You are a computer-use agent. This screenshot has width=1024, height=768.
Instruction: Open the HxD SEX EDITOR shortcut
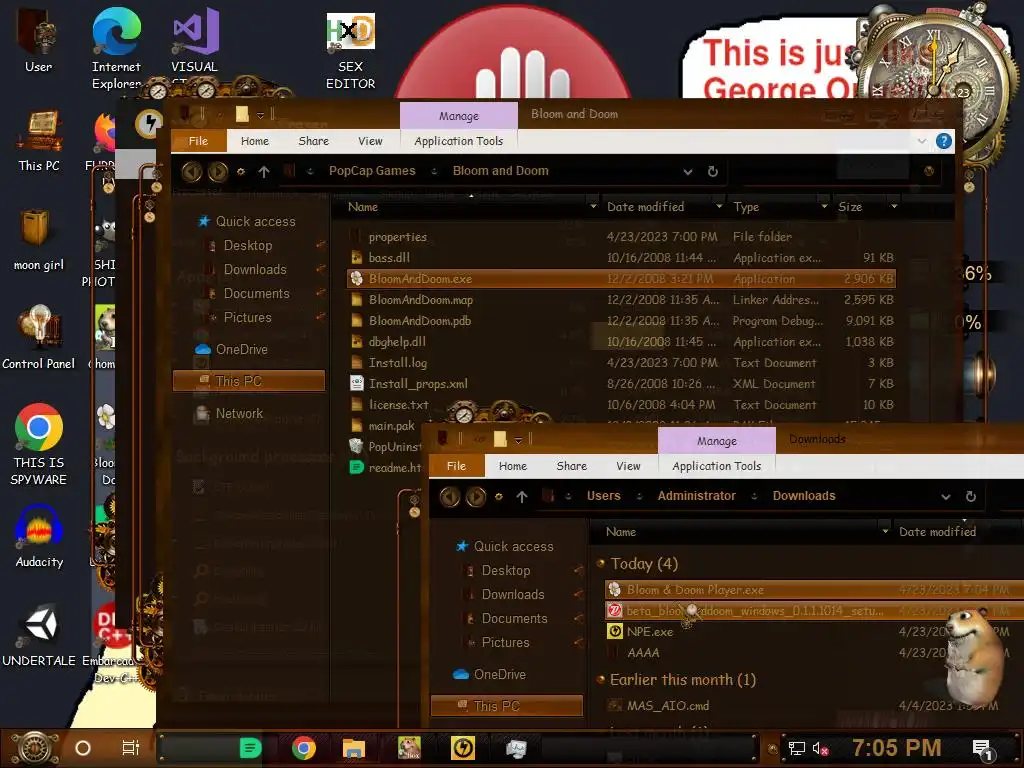[x=351, y=49]
